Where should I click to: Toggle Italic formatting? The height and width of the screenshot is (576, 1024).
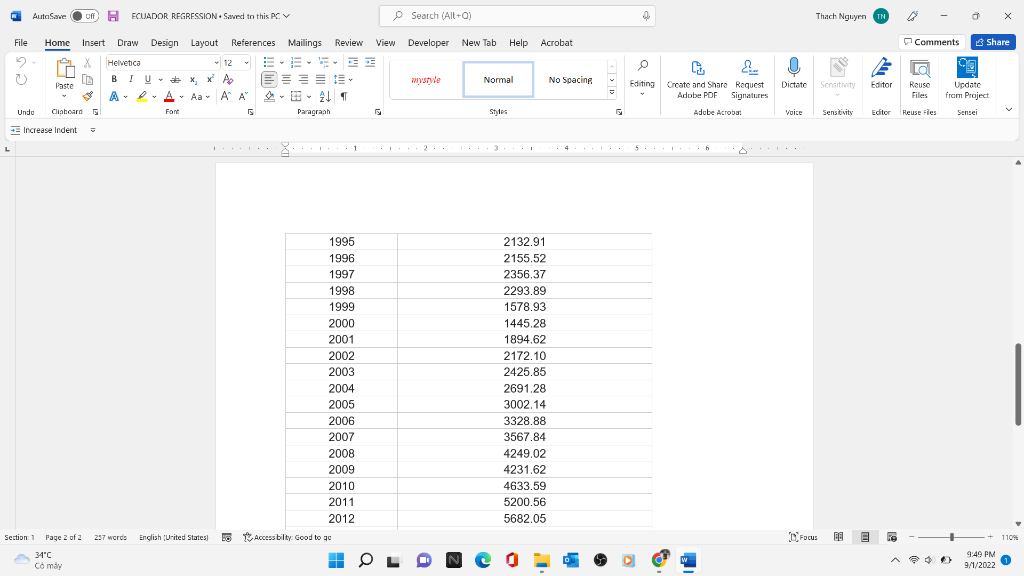coord(131,79)
